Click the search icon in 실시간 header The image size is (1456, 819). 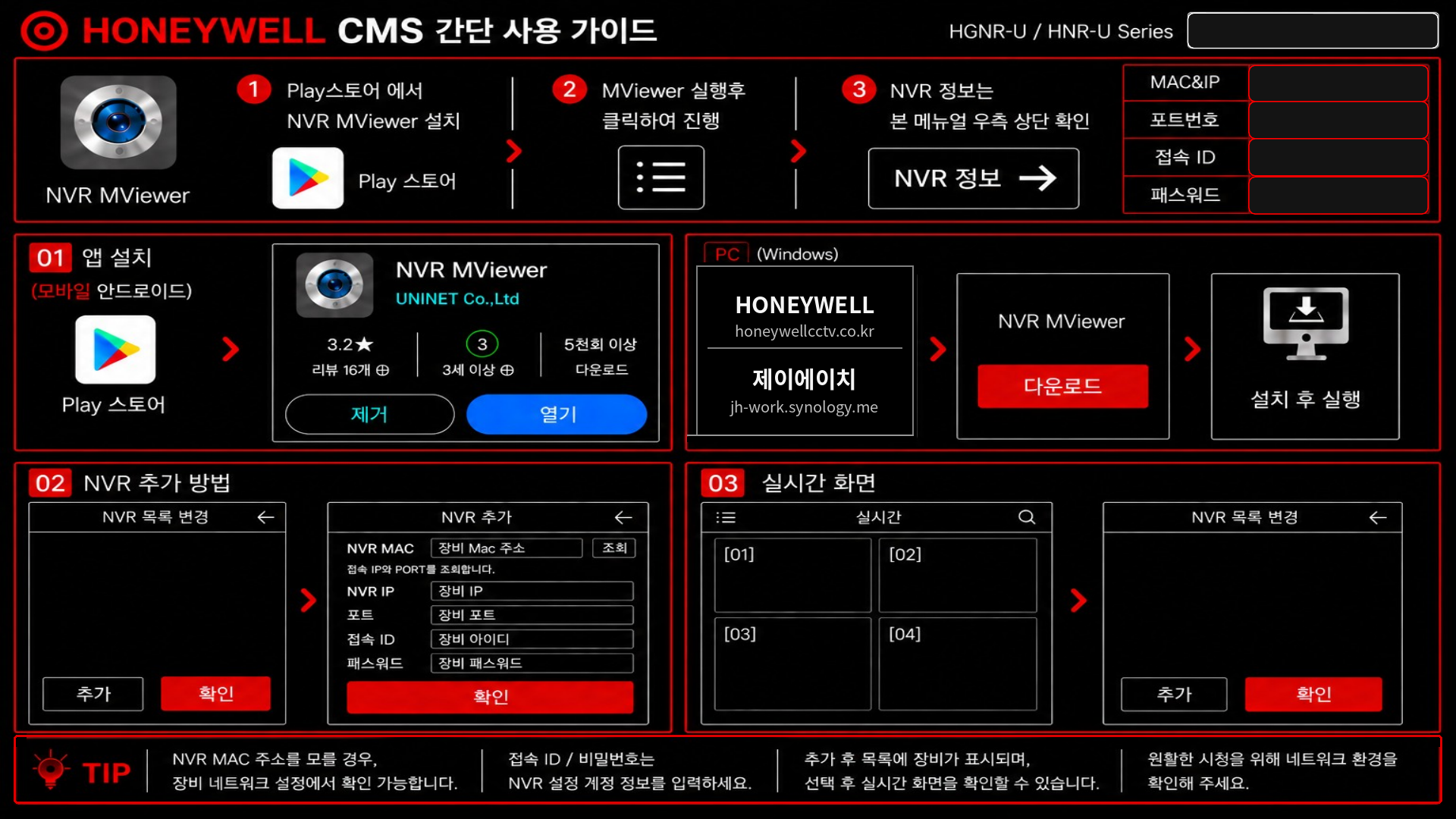1027,517
